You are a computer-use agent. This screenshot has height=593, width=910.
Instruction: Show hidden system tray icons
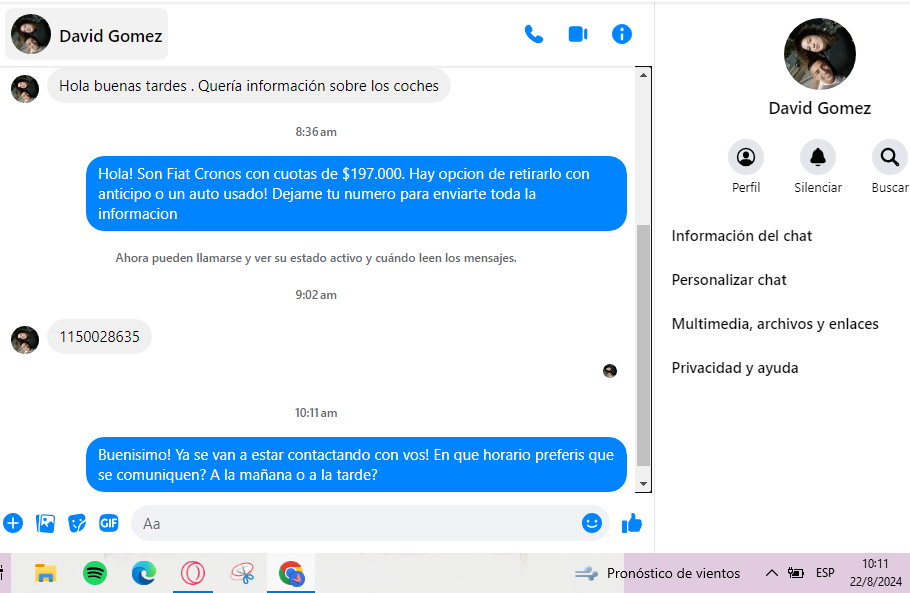tap(771, 573)
